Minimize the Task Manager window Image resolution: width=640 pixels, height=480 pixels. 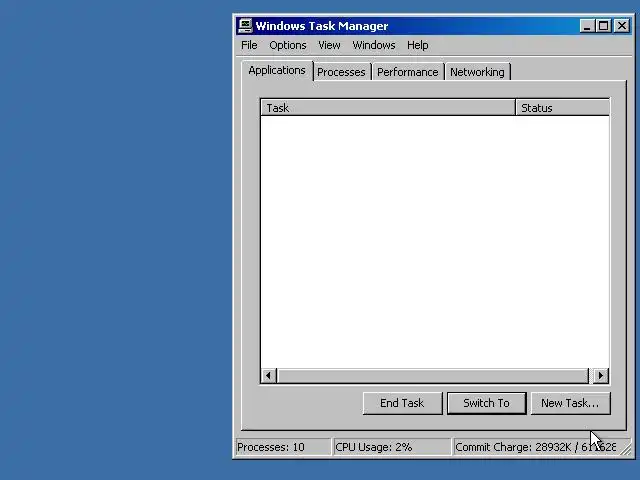587,26
